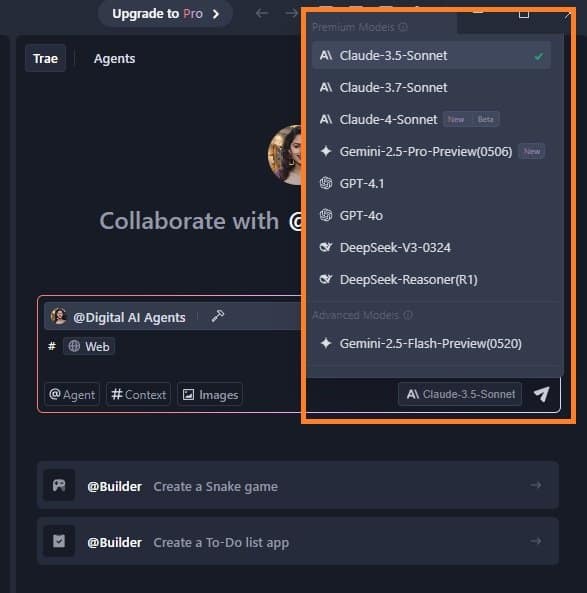Click the hammer tools icon beside Digital AI Agents
This screenshot has width=587, height=593.
tap(217, 316)
